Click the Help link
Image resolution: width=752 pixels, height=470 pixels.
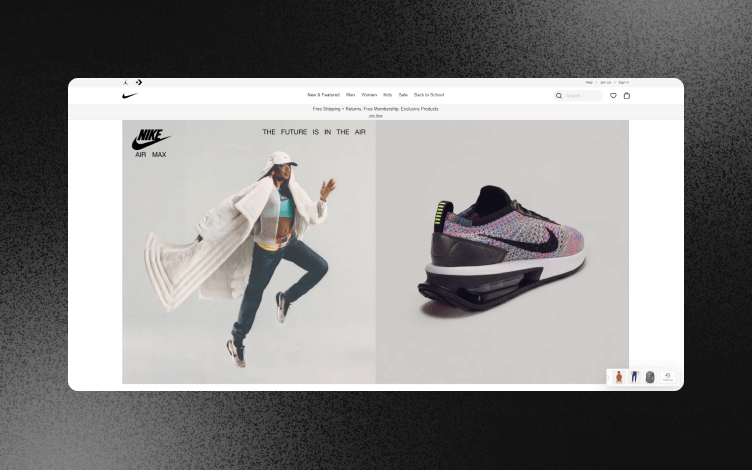(589, 82)
